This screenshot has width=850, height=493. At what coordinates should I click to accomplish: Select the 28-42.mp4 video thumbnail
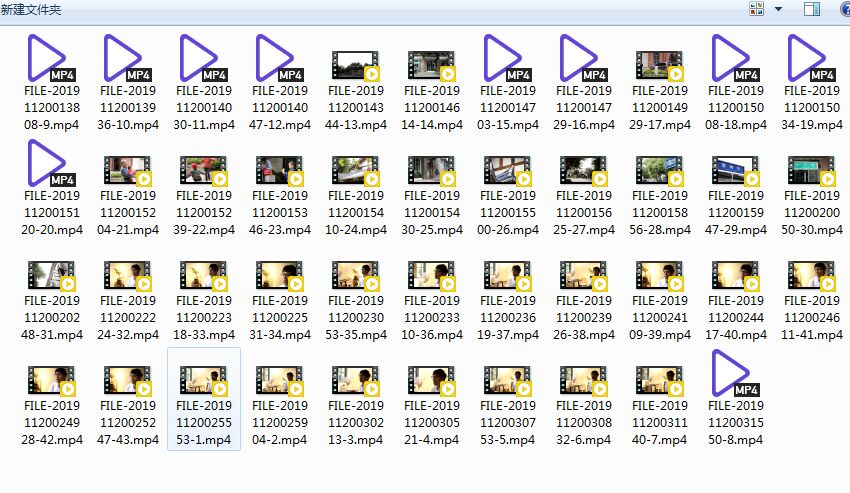pyautogui.click(x=51, y=380)
